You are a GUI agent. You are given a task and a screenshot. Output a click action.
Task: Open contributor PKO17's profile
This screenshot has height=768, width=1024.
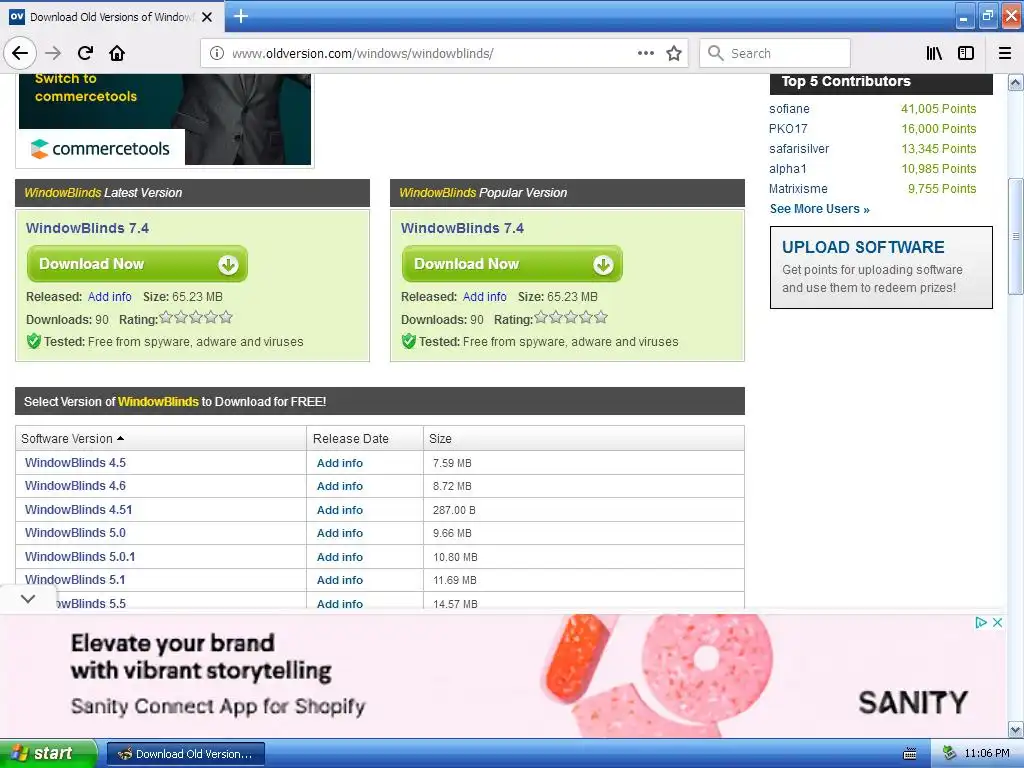[788, 129]
